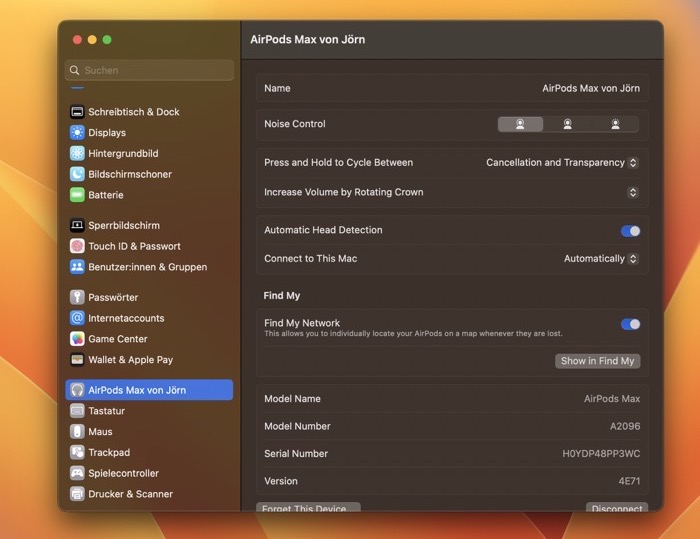Go to Passwörter settings label
Viewport: 700px width, 539px height.
(113, 297)
